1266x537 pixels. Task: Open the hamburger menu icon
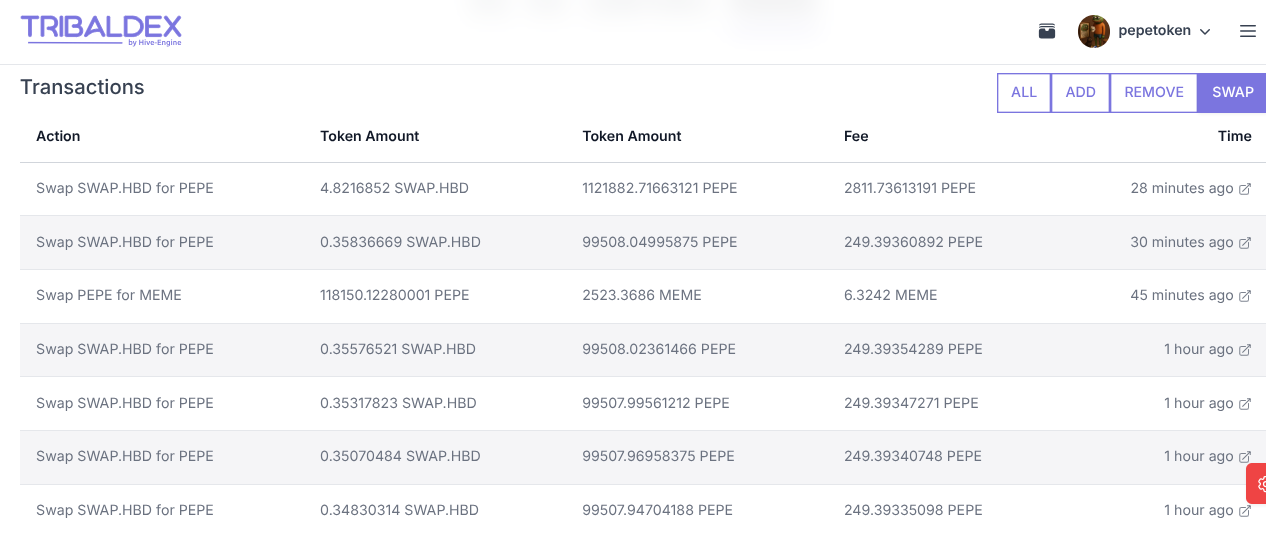point(1247,31)
